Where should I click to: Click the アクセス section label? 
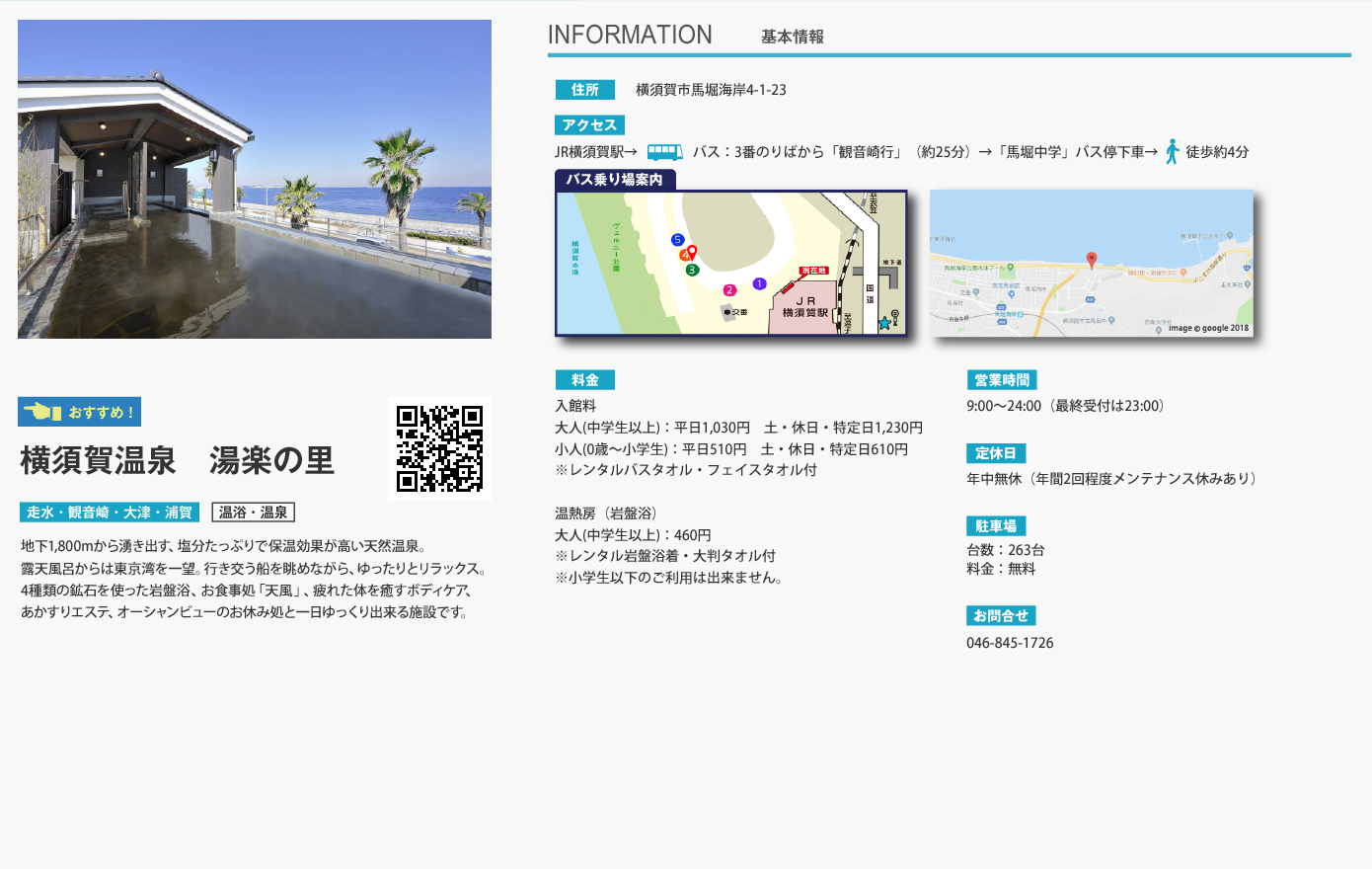click(589, 125)
